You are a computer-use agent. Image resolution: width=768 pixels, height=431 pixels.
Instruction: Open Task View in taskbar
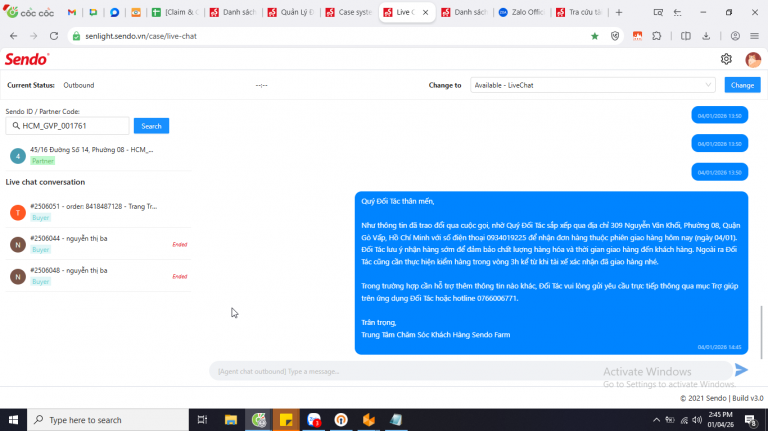202,420
